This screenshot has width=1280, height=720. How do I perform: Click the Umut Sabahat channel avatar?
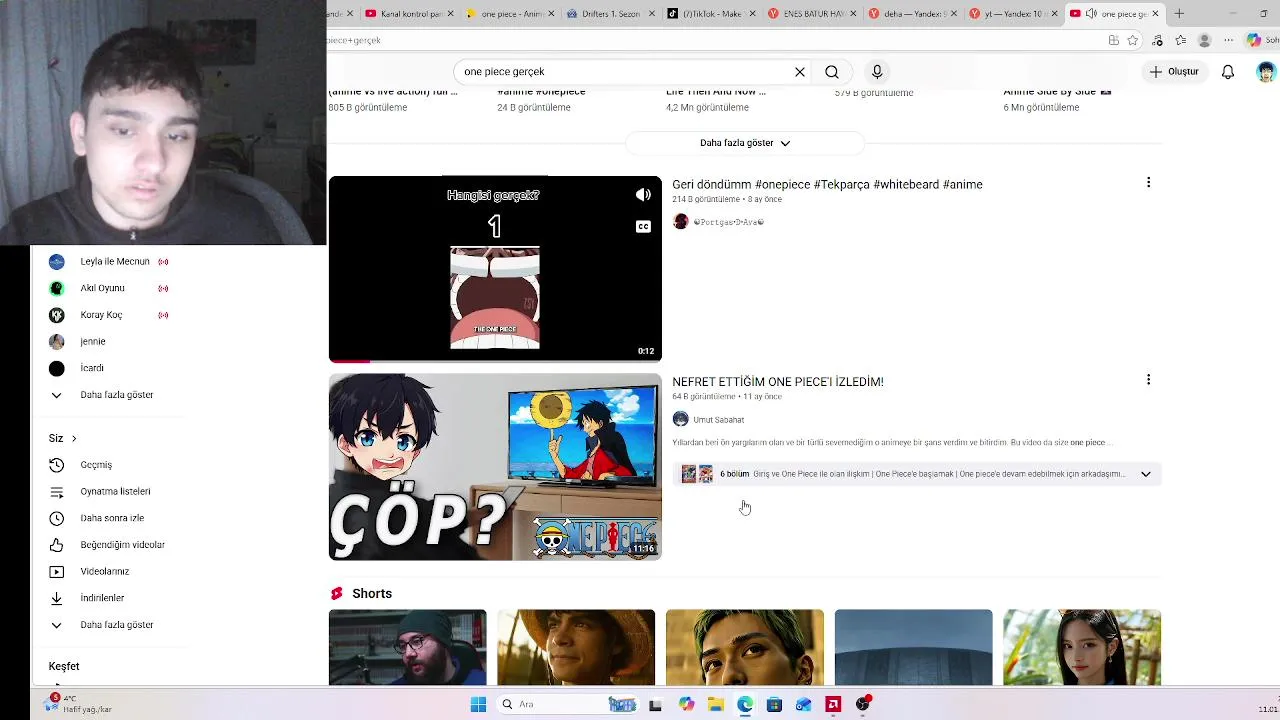[681, 419]
